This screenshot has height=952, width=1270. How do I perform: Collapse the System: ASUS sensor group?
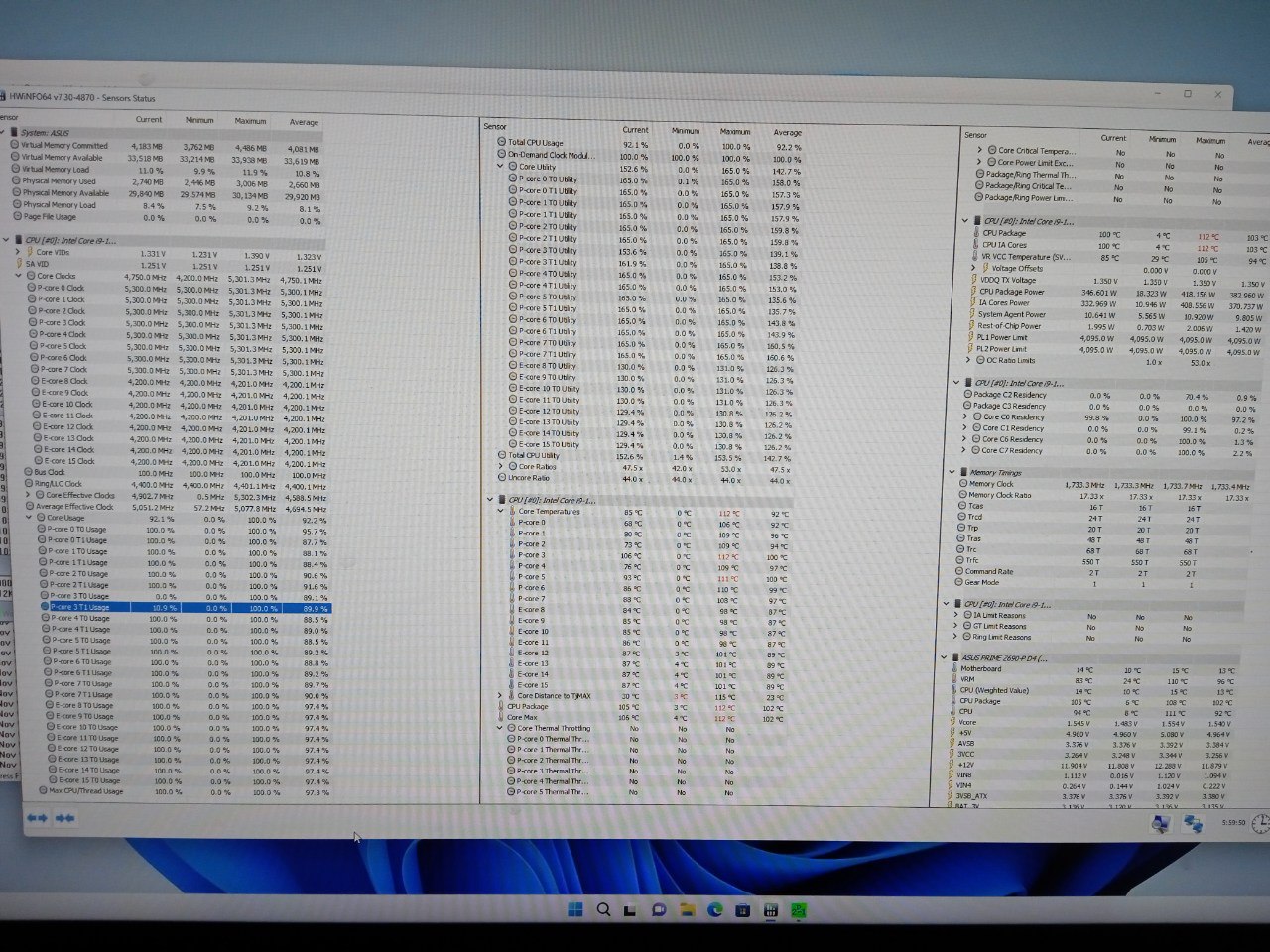(x=4, y=132)
